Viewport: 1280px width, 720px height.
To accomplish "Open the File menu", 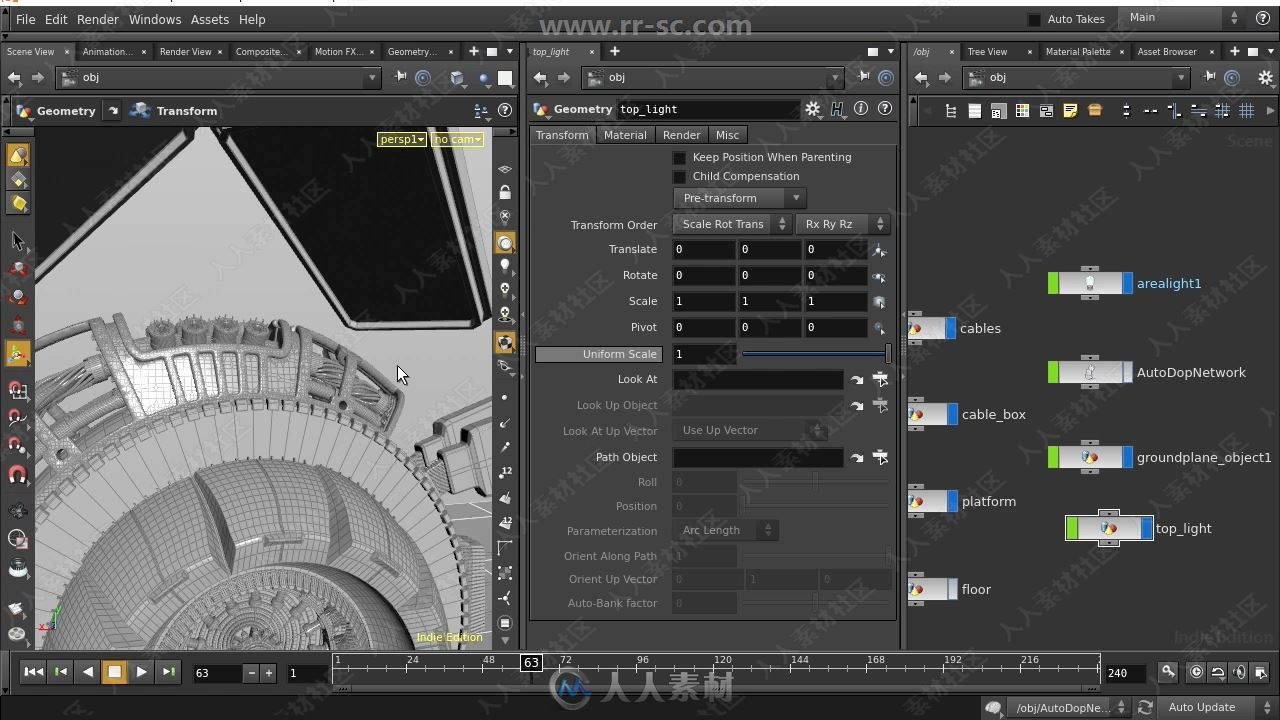I will (26, 19).
